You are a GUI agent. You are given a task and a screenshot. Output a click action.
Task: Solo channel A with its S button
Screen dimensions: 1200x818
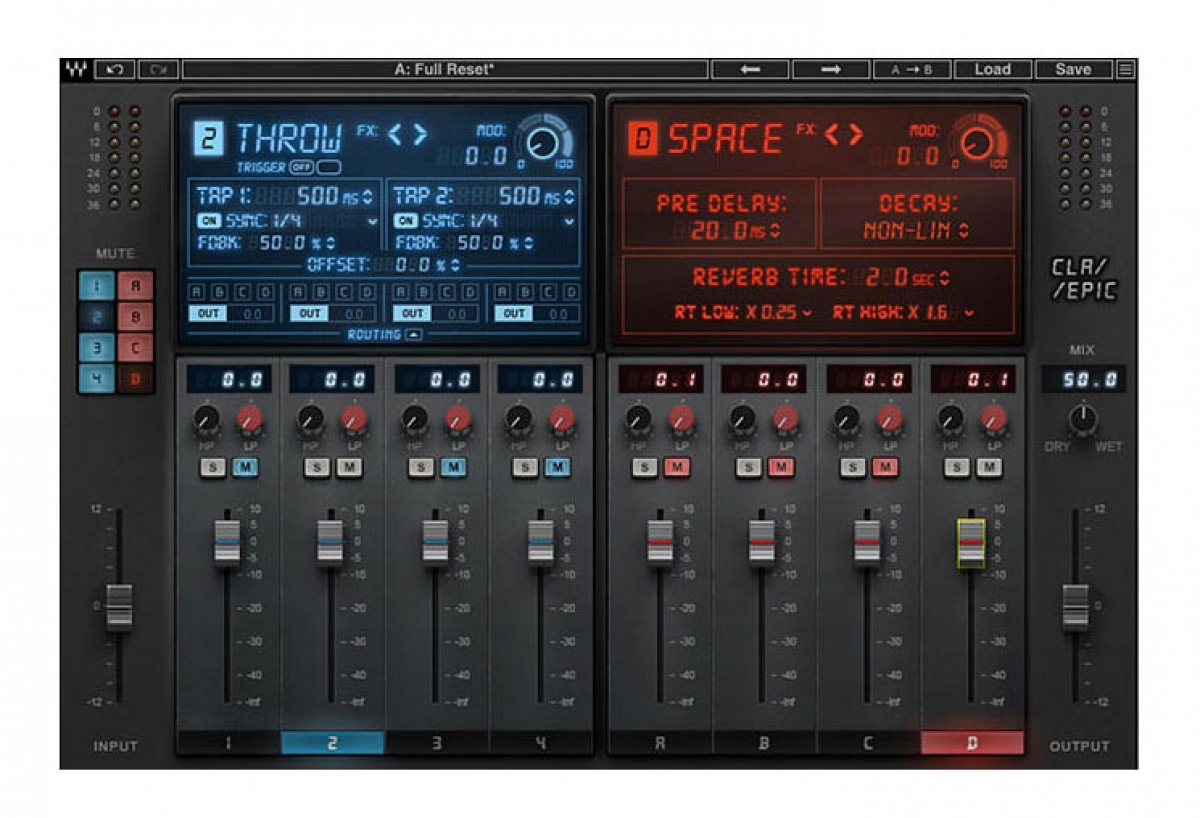(x=643, y=467)
